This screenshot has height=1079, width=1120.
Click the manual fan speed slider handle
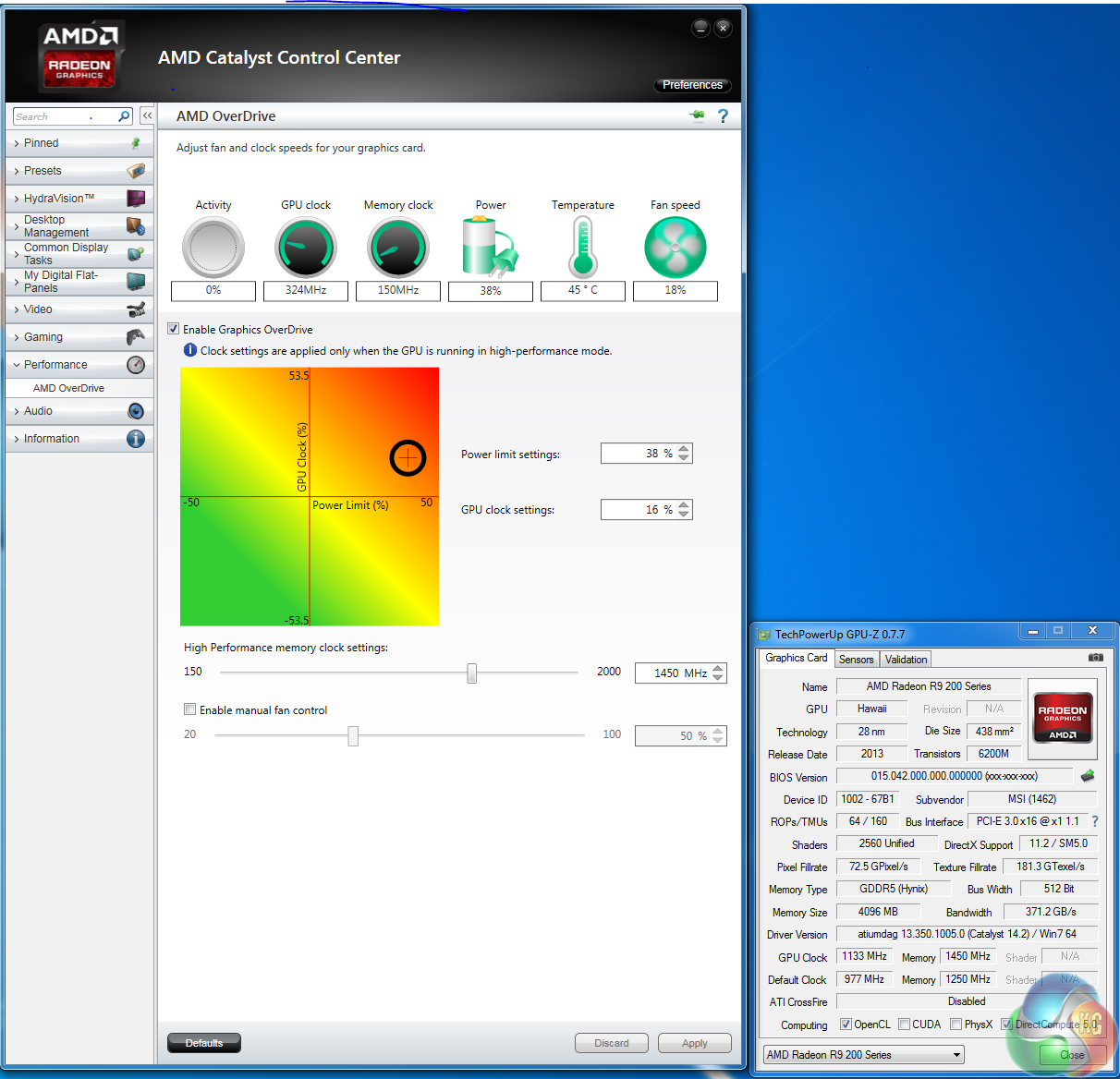[353, 735]
